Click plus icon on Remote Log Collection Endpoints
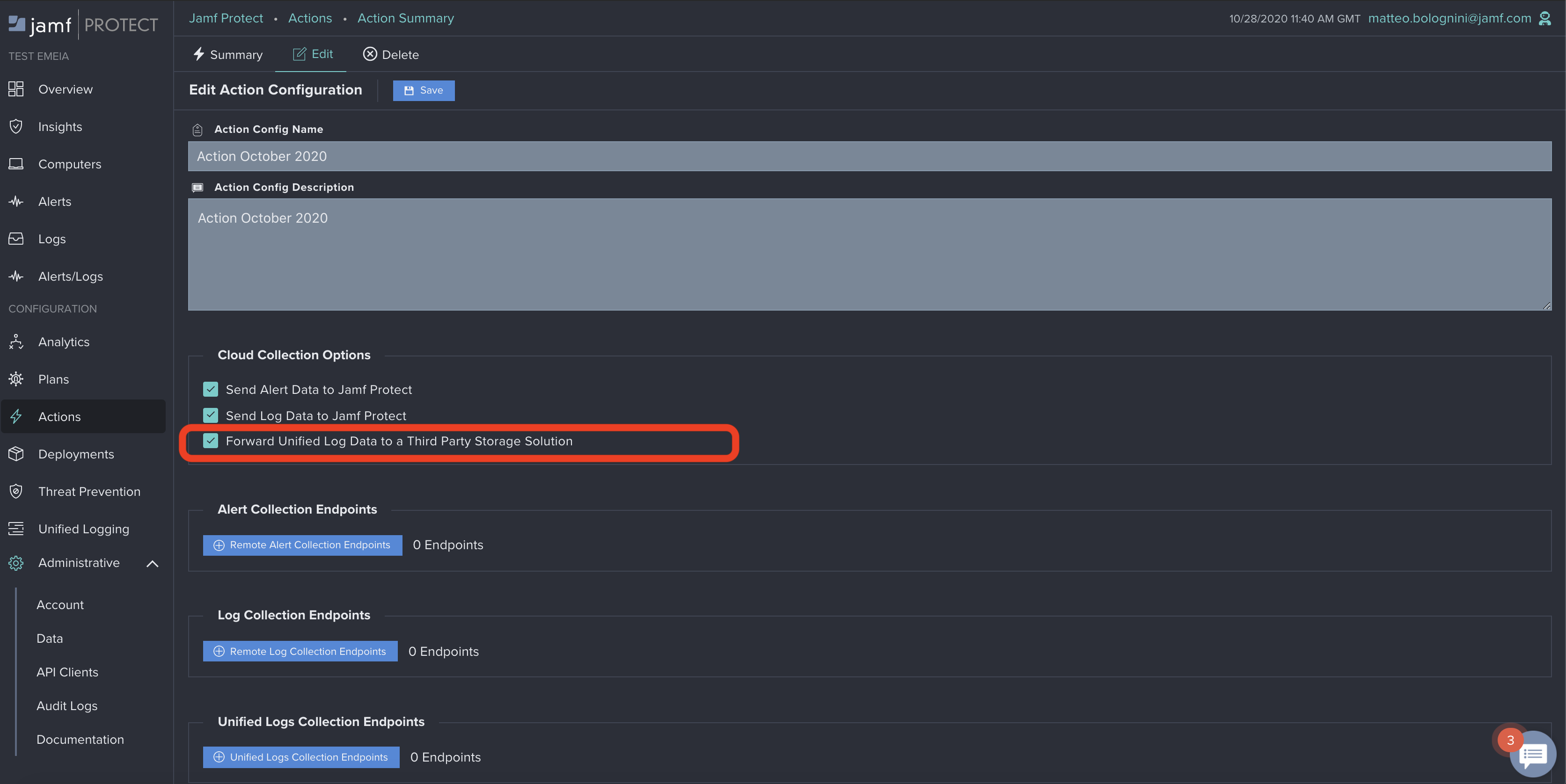The image size is (1566, 784). click(219, 652)
